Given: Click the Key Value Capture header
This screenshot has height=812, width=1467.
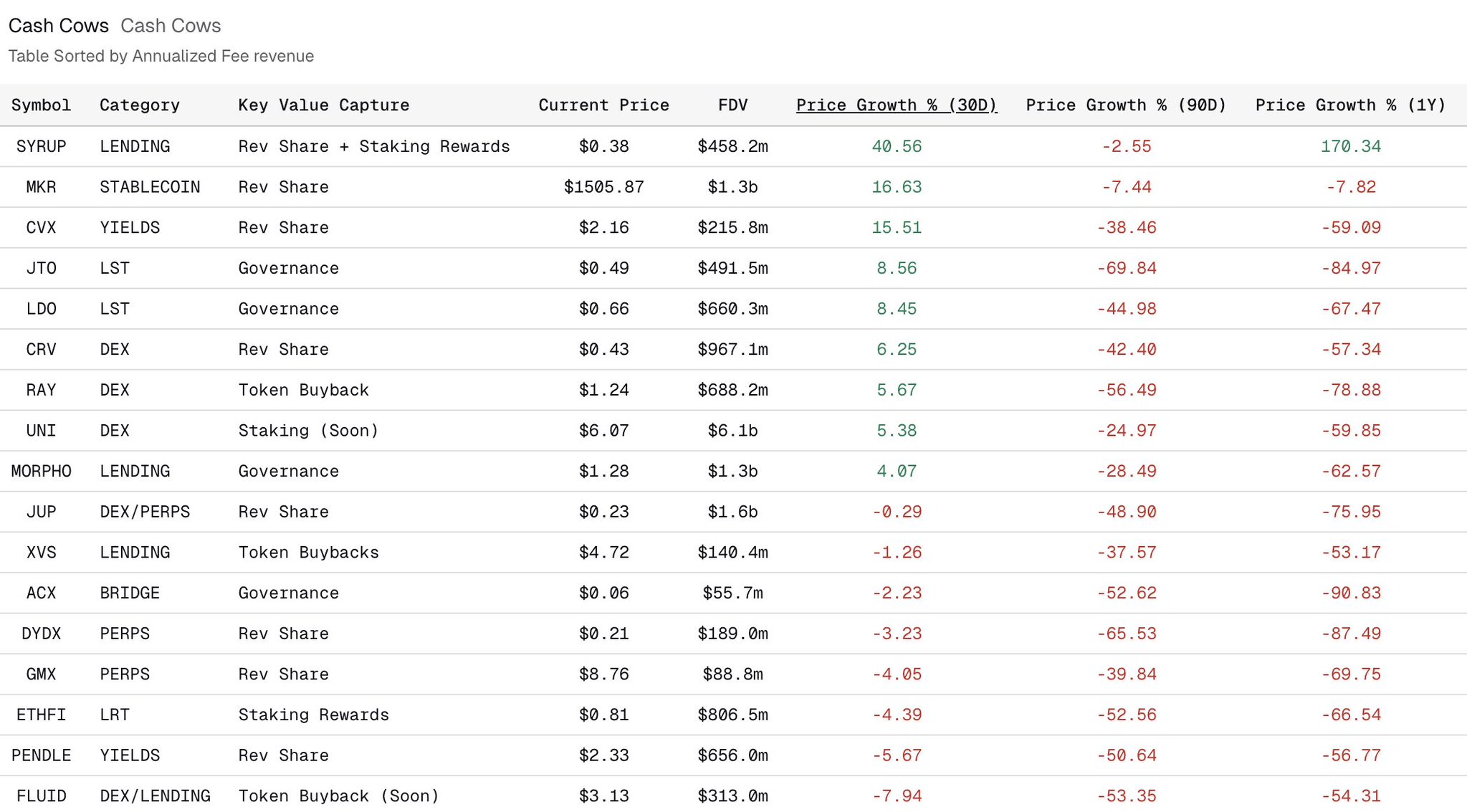Looking at the screenshot, I should (323, 105).
